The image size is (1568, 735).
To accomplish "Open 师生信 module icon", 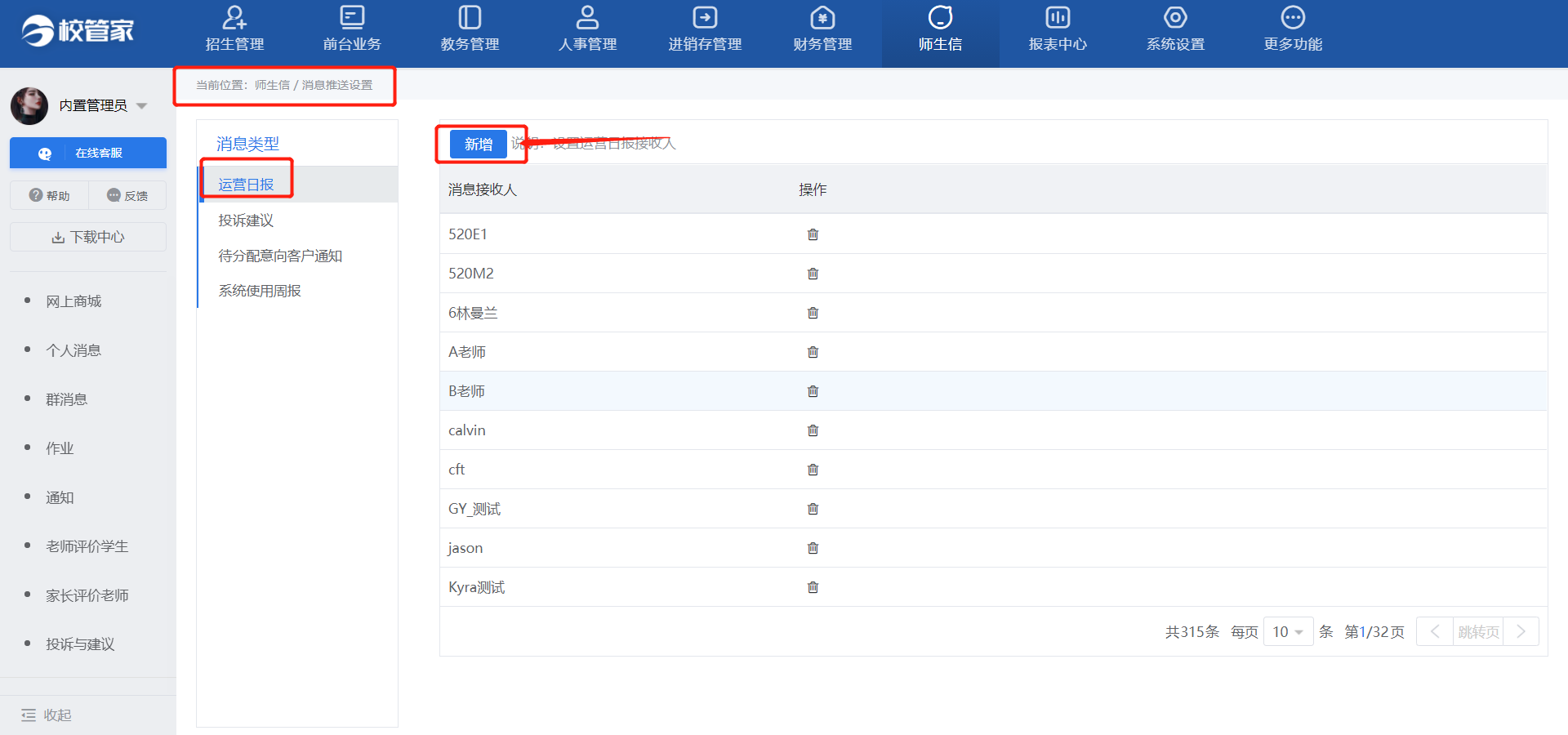I will coord(940,17).
